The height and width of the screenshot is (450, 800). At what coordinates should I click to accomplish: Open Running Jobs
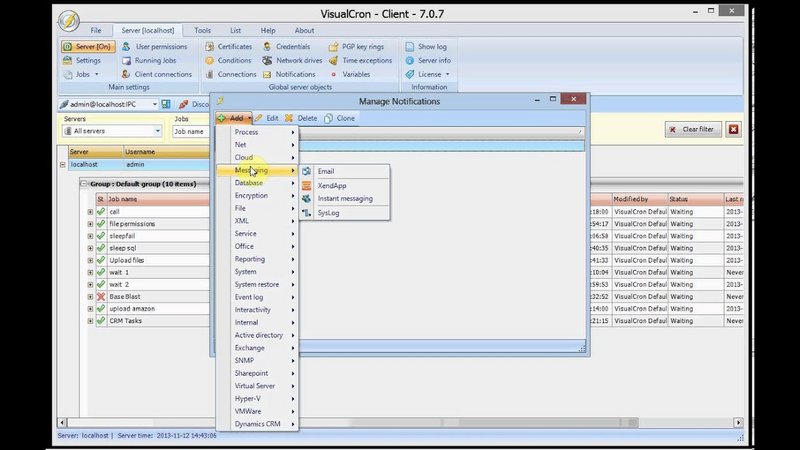pyautogui.click(x=149, y=60)
